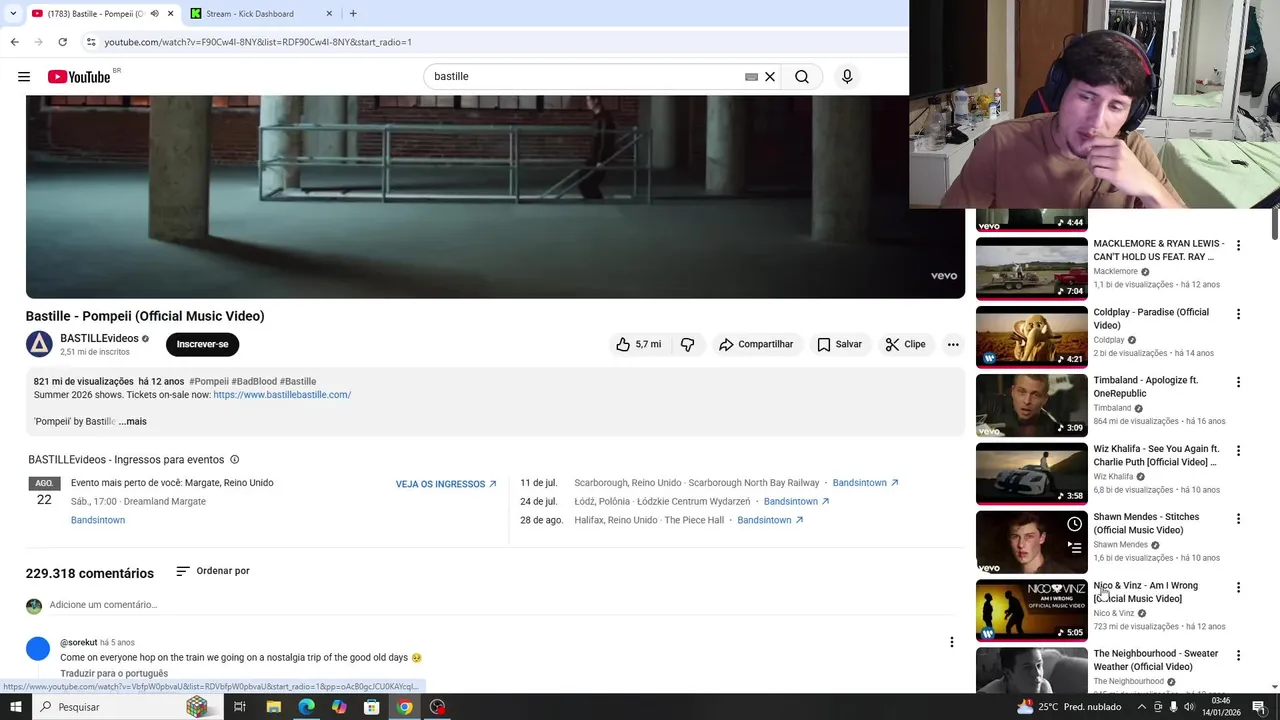Open options menu for Macklemore video
The height and width of the screenshot is (720, 1280).
click(1238, 245)
